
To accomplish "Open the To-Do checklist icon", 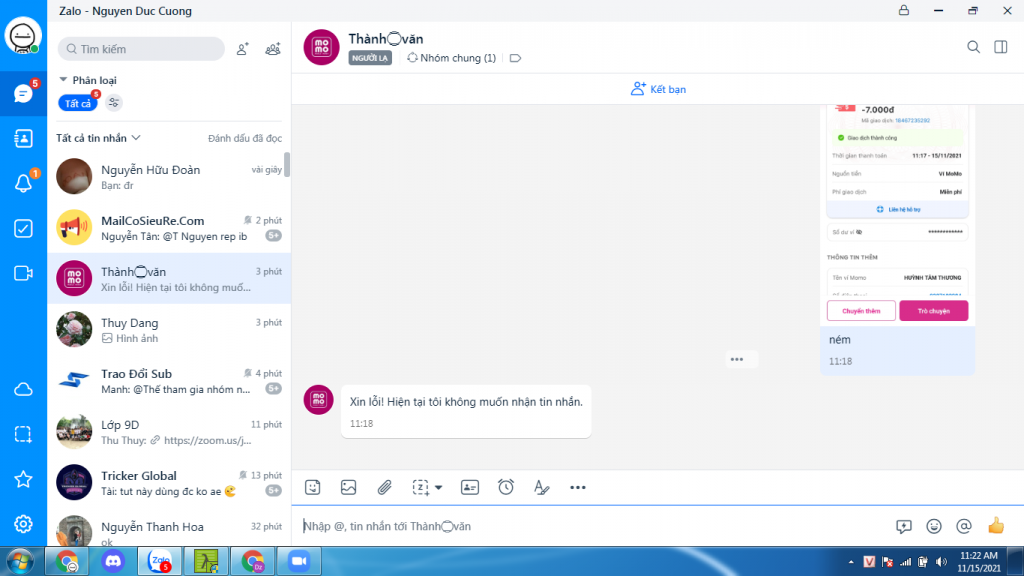I will point(23,229).
